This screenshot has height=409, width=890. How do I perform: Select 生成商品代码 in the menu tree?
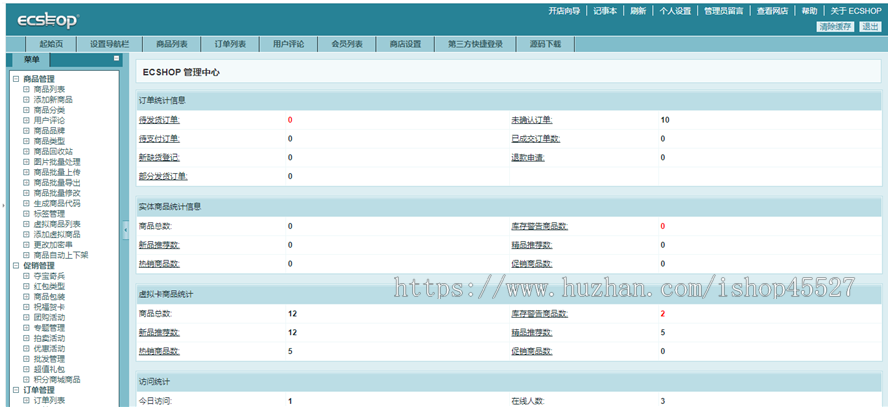click(x=57, y=204)
